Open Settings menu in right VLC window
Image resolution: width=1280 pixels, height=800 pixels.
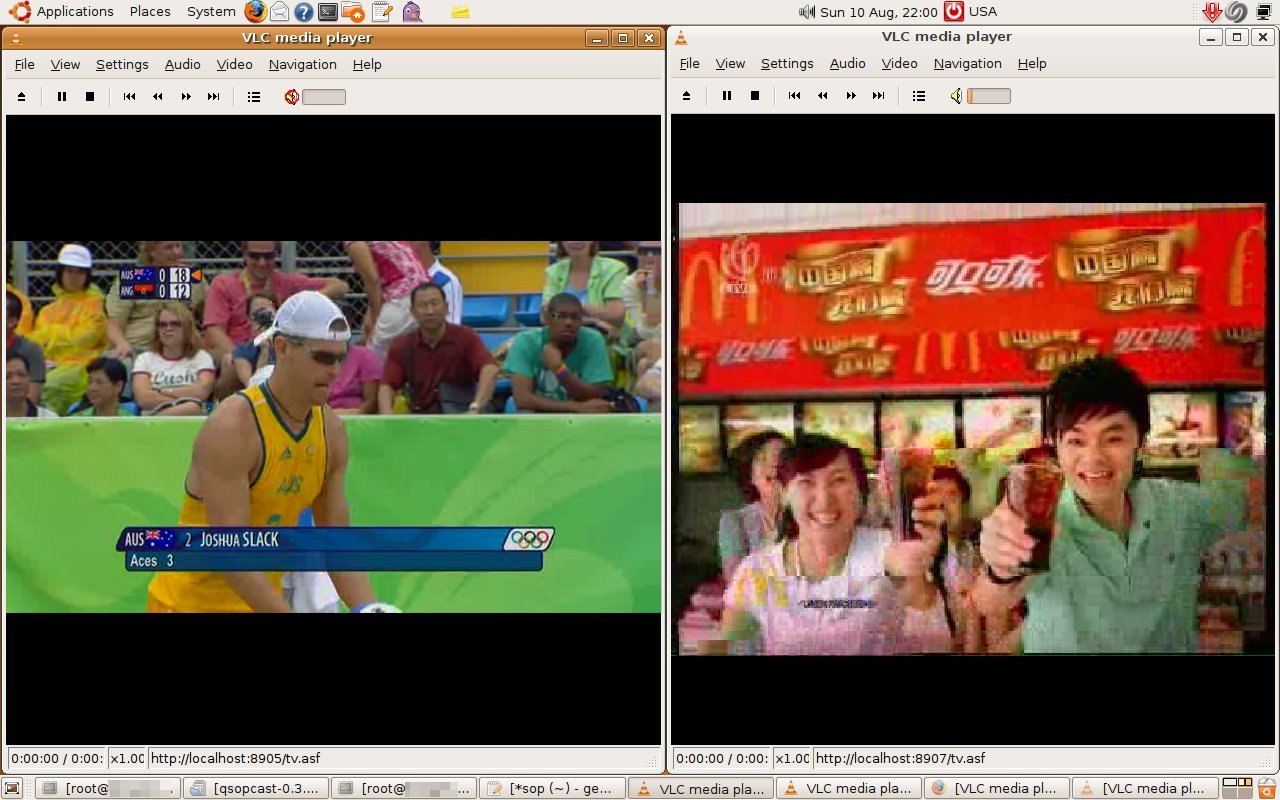click(x=787, y=63)
